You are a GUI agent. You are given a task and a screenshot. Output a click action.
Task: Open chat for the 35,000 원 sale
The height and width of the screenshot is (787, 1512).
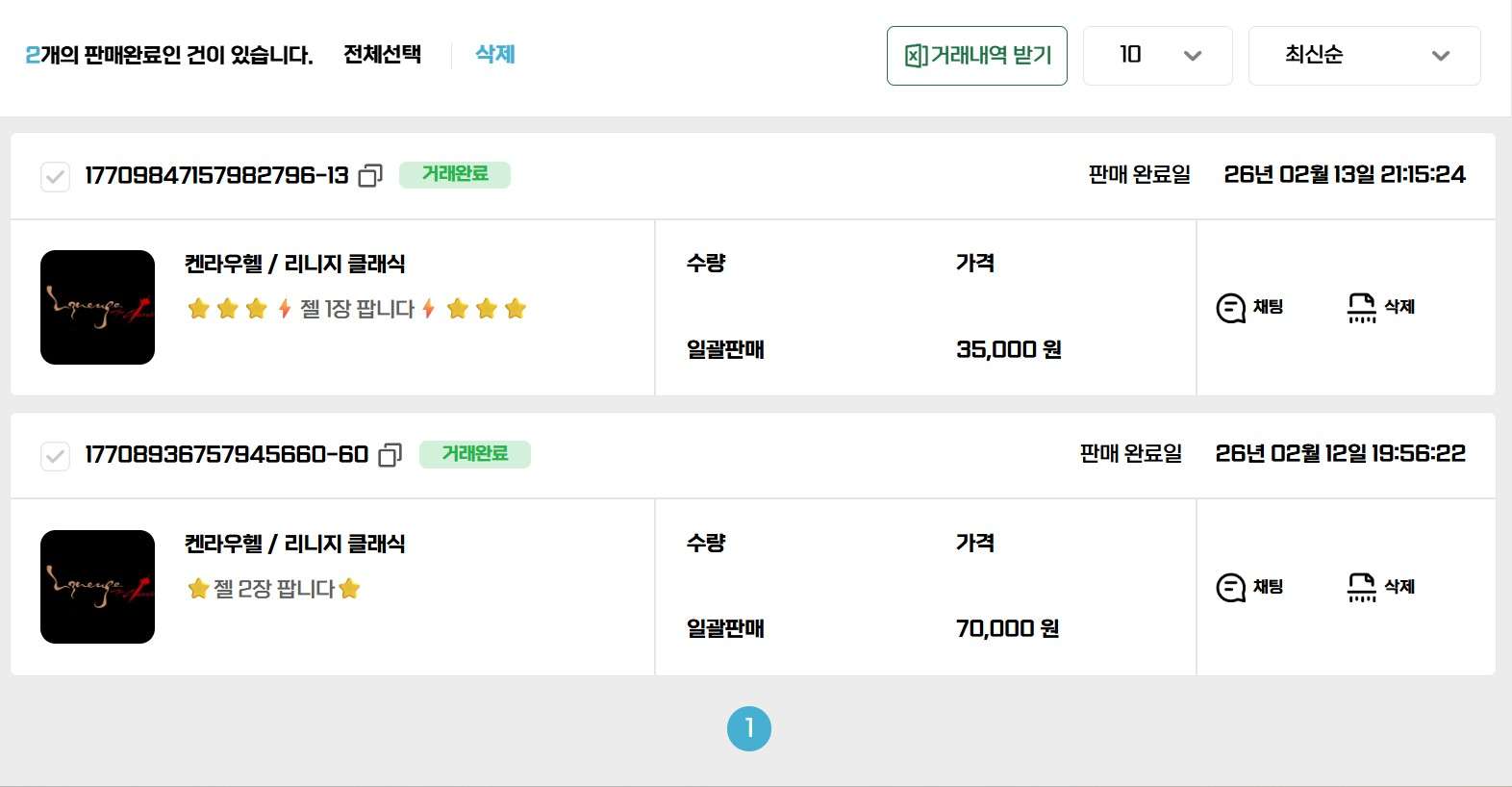pyautogui.click(x=1249, y=308)
